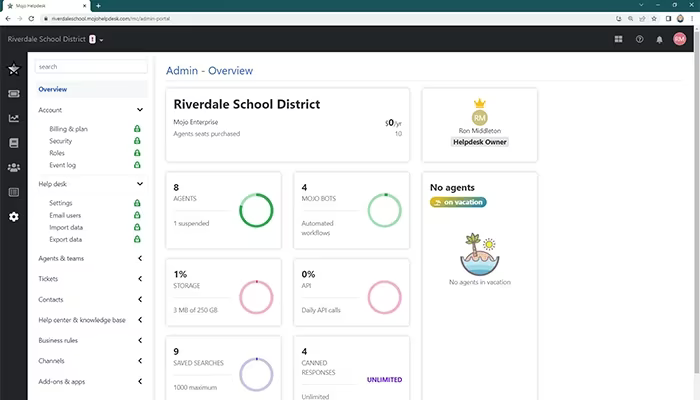Click the lock icon beside Event log
Viewport: 700px width, 400px height.
point(137,165)
